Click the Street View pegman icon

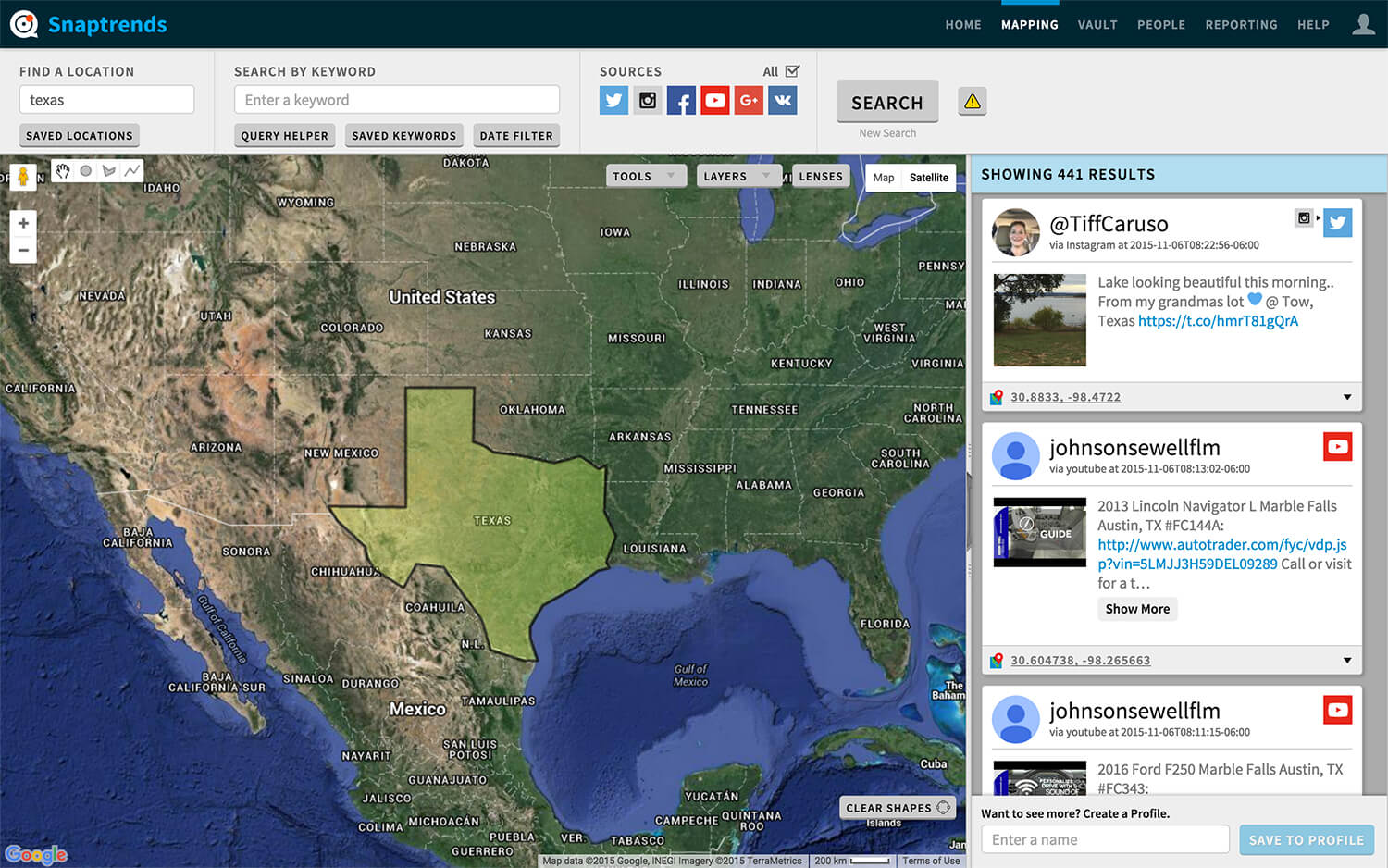(x=23, y=176)
